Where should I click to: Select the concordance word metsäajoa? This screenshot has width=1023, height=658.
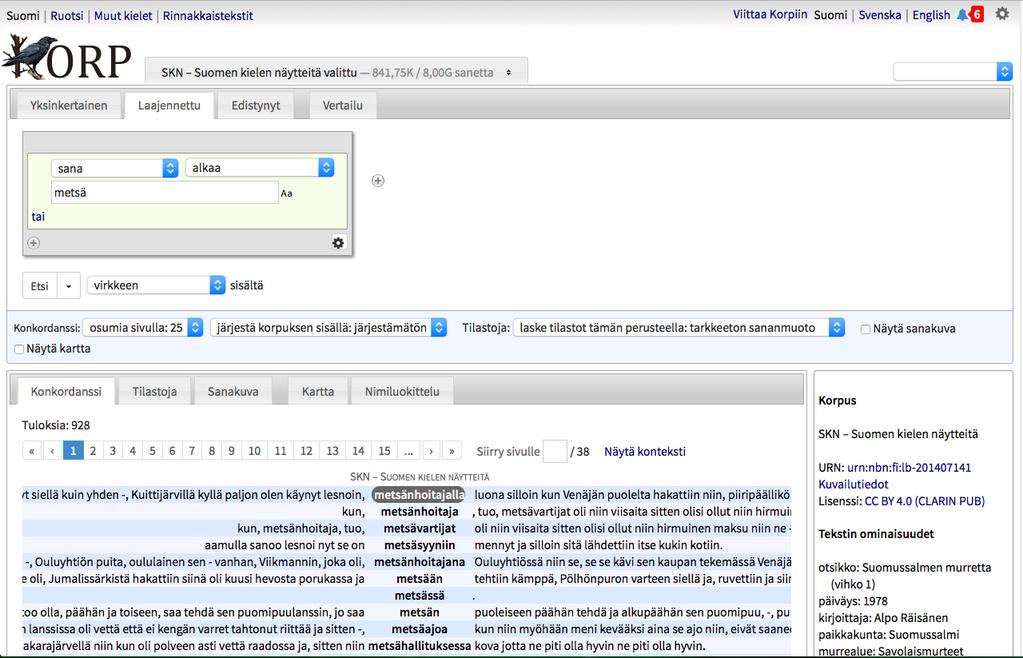[420, 629]
